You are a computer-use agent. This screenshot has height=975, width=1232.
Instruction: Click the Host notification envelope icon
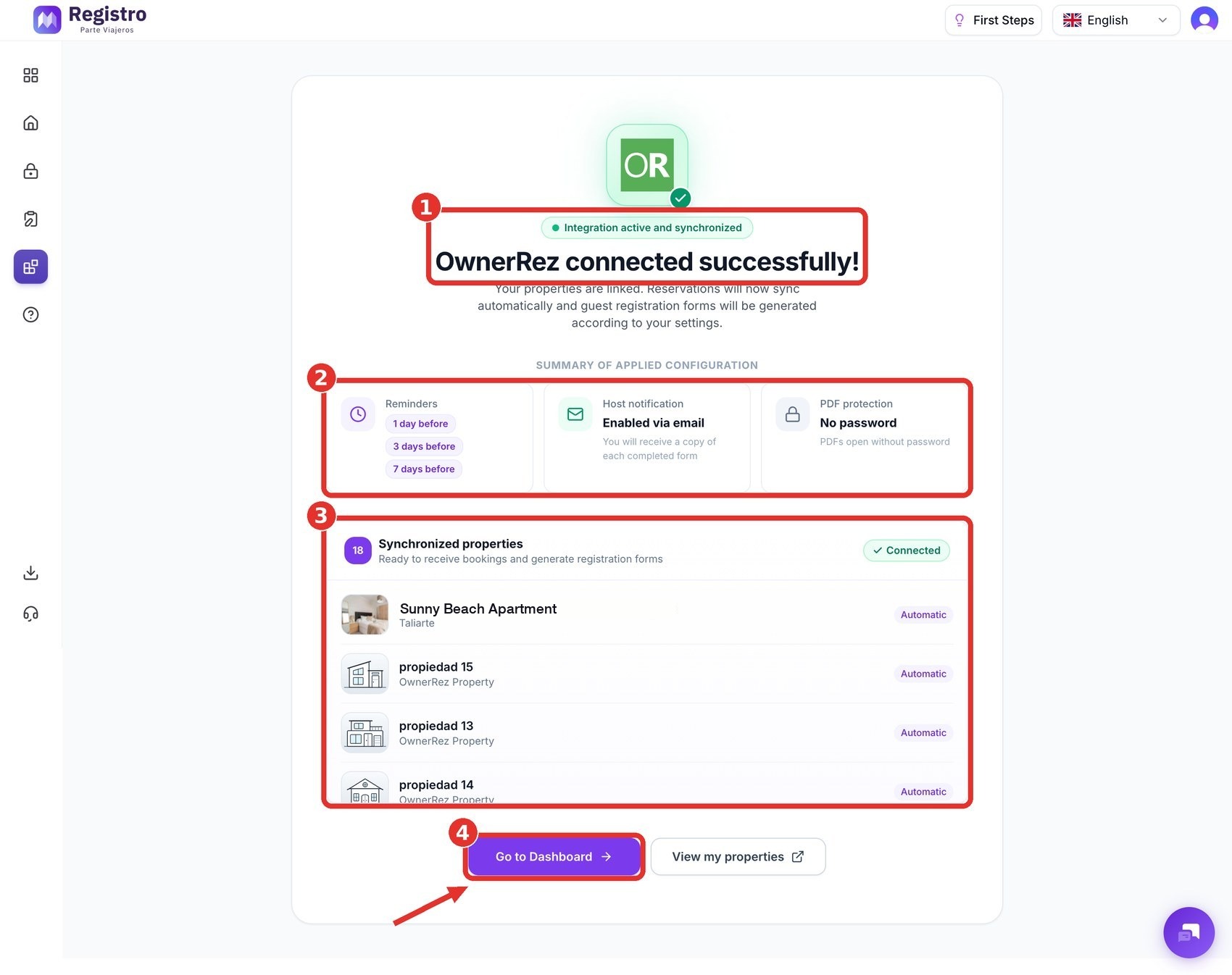(575, 414)
